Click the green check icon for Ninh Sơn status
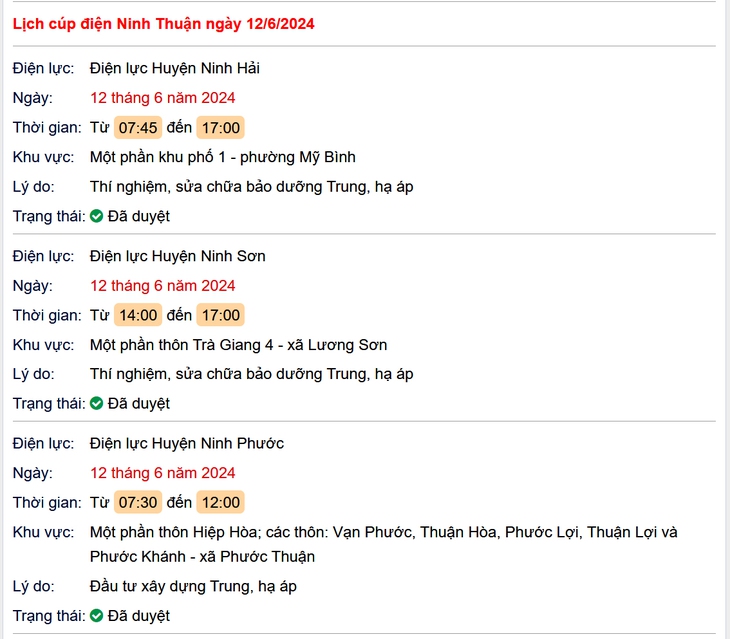 [96, 404]
